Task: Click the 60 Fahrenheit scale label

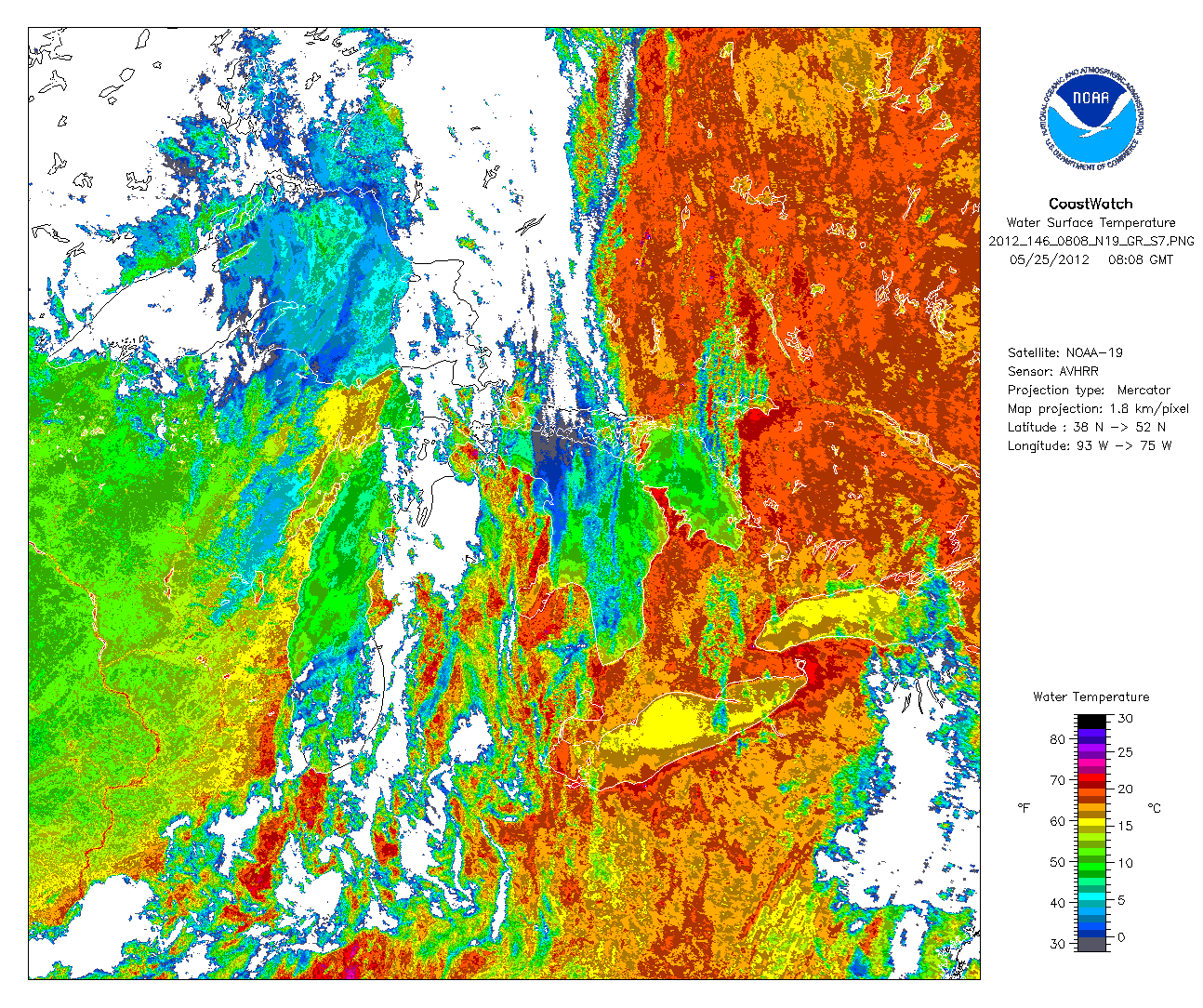Action: coord(1057,822)
